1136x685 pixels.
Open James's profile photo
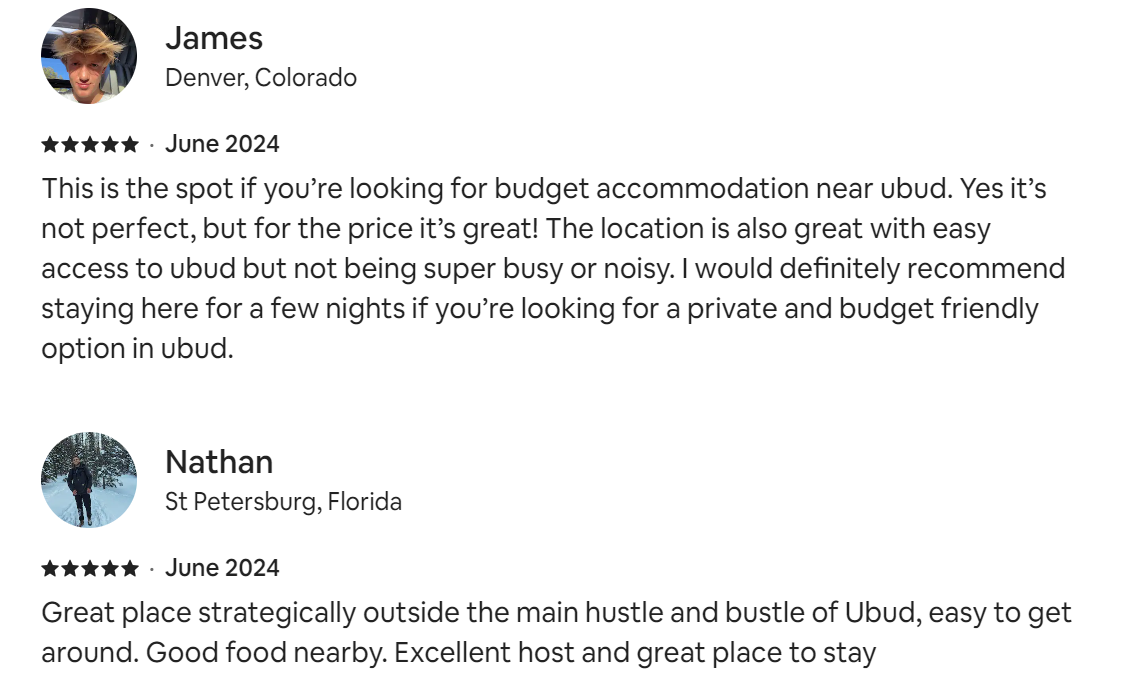click(x=89, y=57)
